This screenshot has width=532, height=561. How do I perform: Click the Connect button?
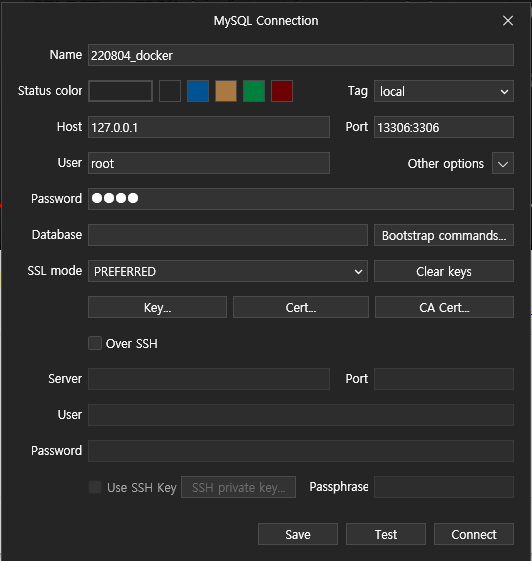click(x=474, y=534)
